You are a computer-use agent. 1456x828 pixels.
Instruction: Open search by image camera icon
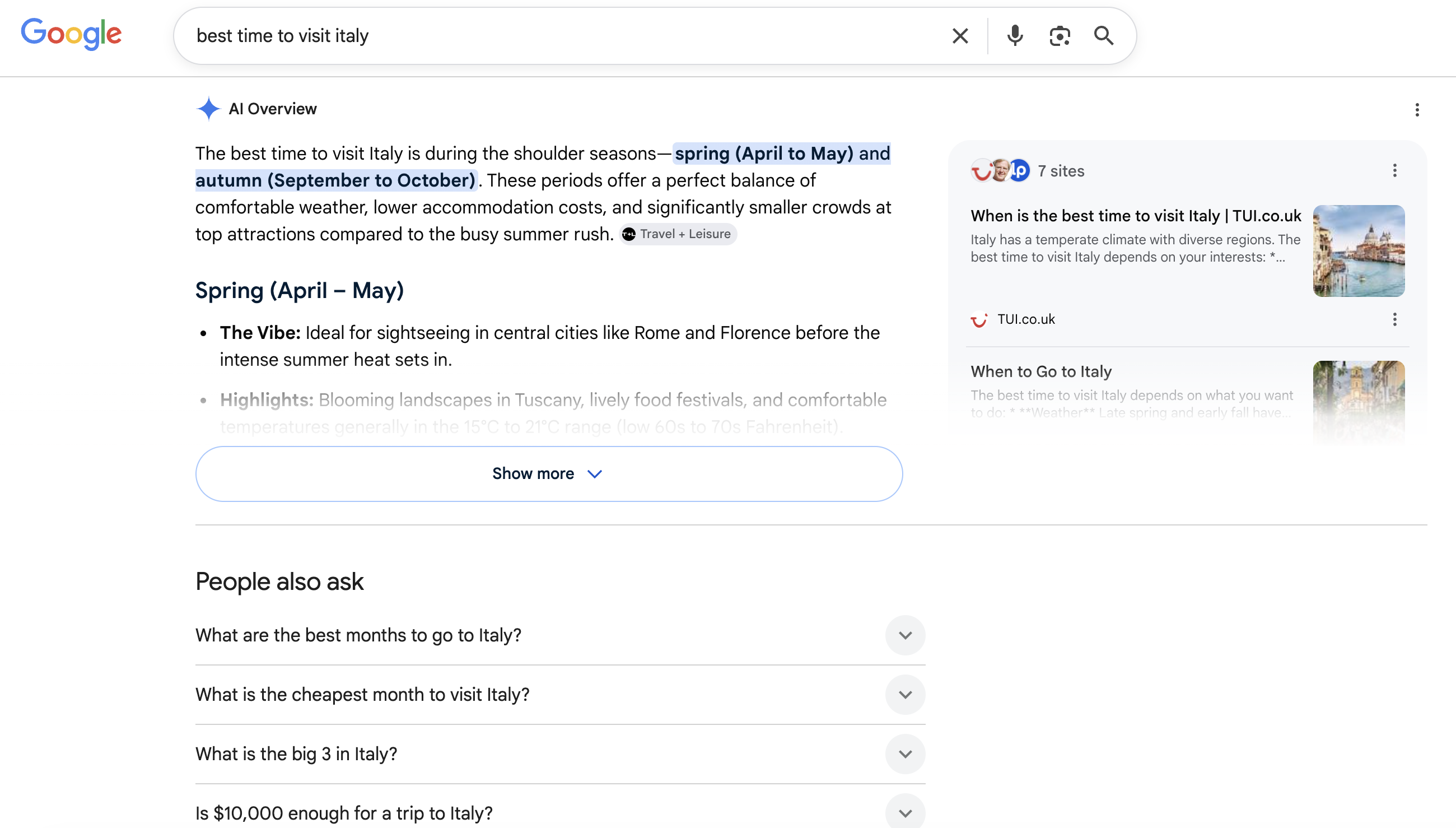click(1060, 36)
